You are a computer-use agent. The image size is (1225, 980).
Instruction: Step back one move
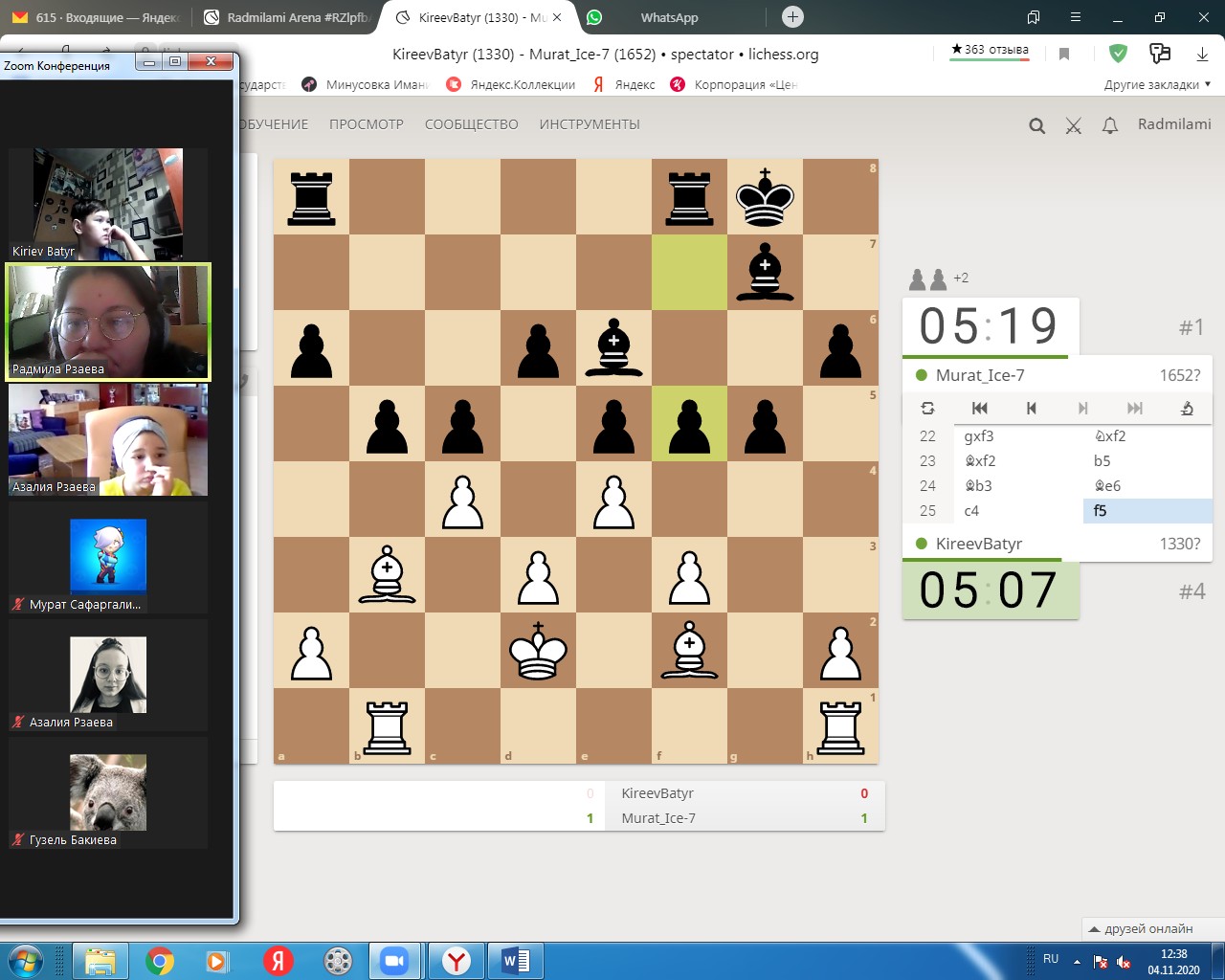coord(1031,408)
